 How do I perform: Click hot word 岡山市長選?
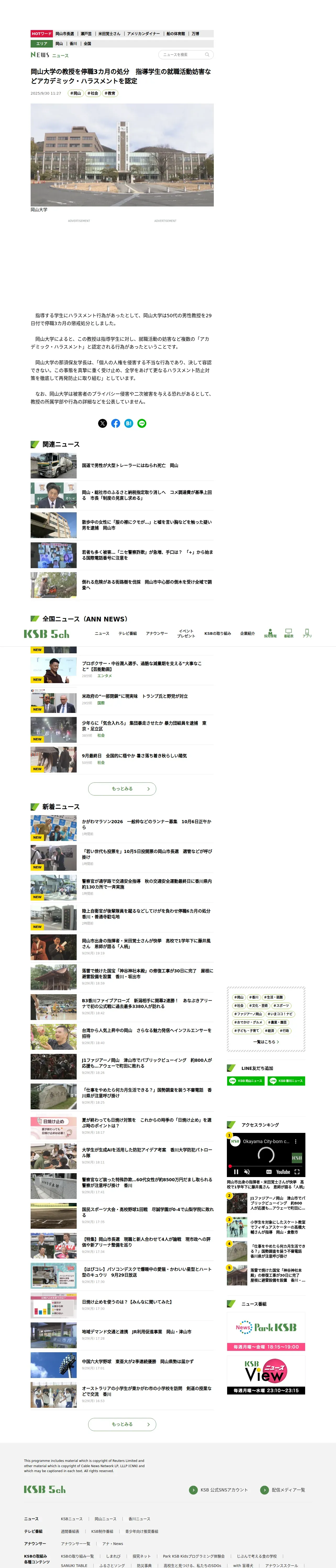click(x=65, y=34)
